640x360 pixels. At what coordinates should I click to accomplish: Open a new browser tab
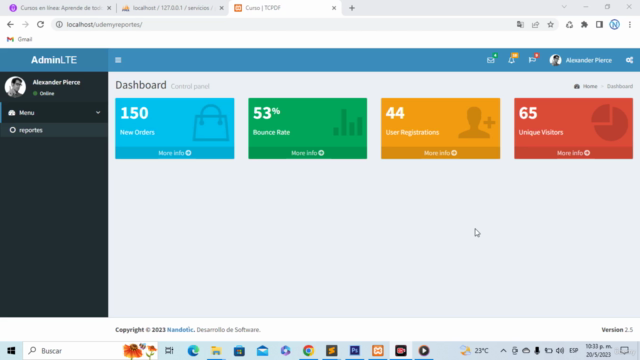click(x=352, y=8)
